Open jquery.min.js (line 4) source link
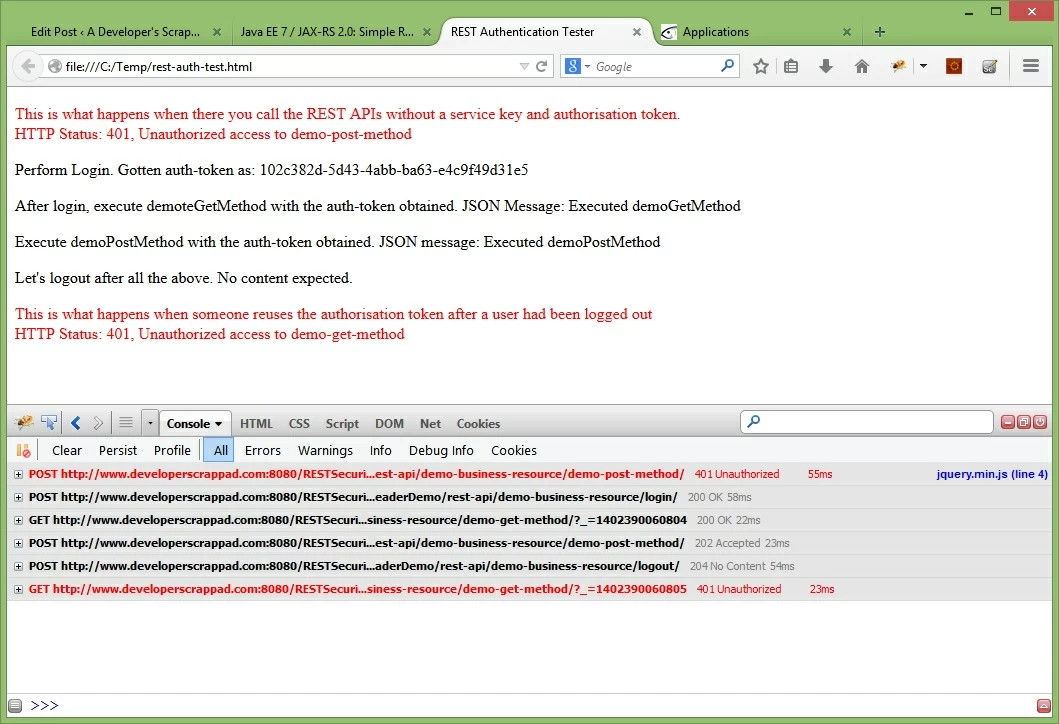Screen dimensions: 1059x724 click(992, 474)
